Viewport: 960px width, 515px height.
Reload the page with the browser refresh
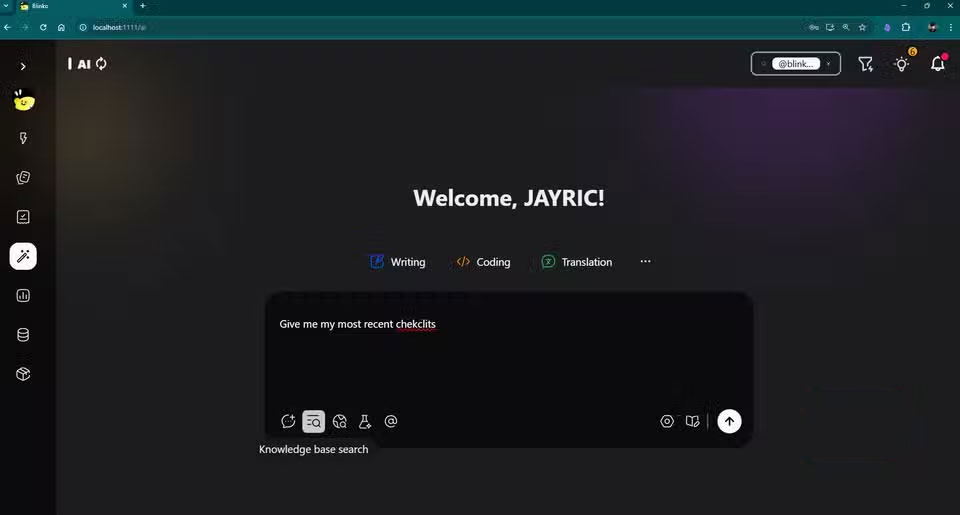coord(43,27)
